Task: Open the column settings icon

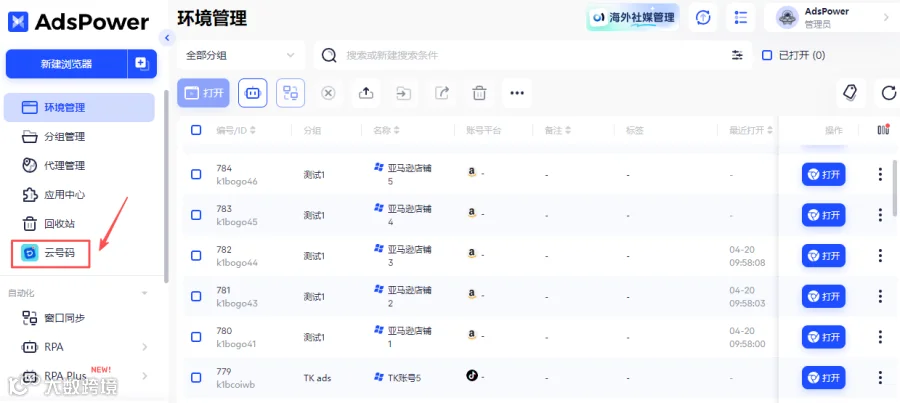Action: click(883, 130)
